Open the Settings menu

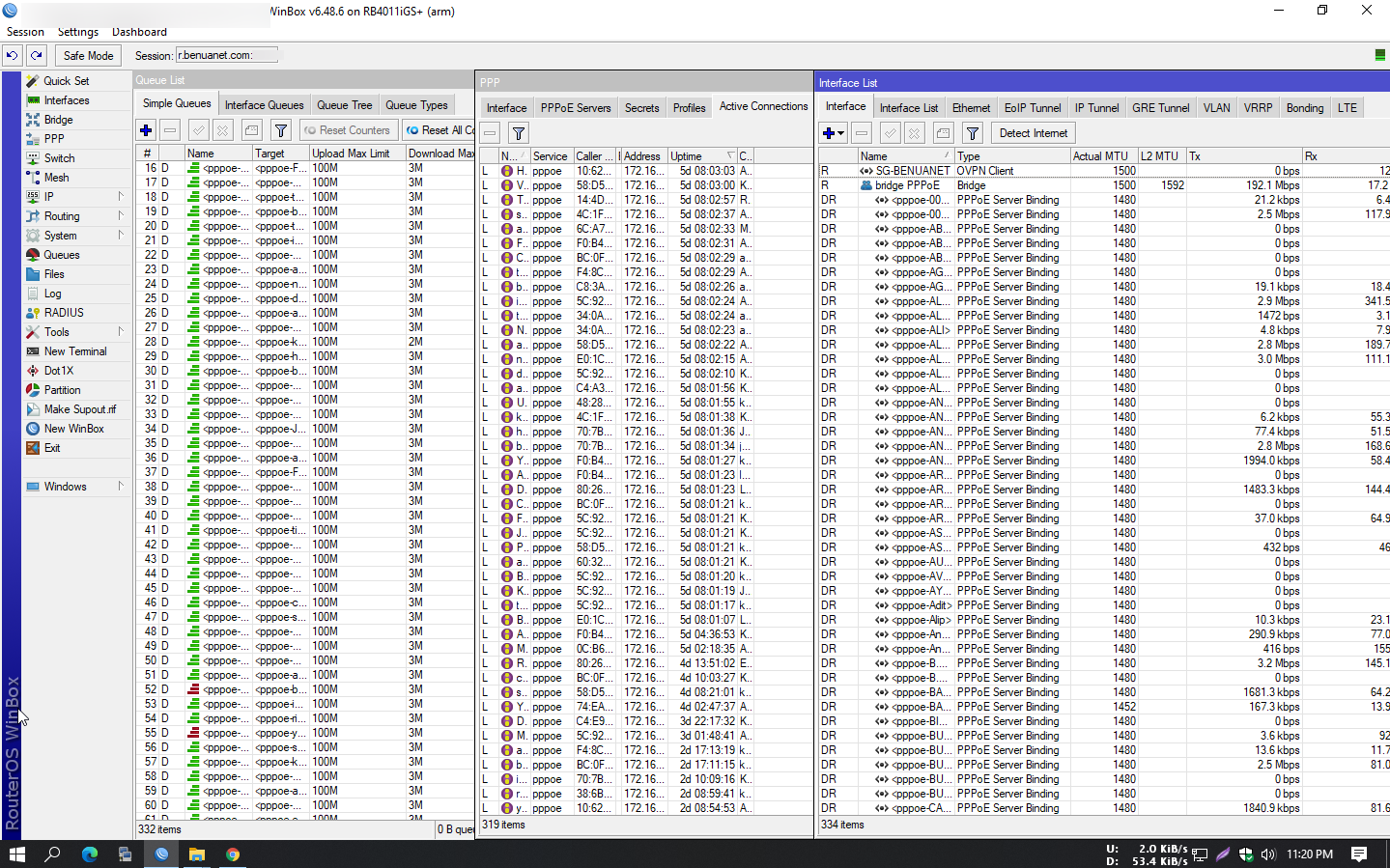coord(78,32)
